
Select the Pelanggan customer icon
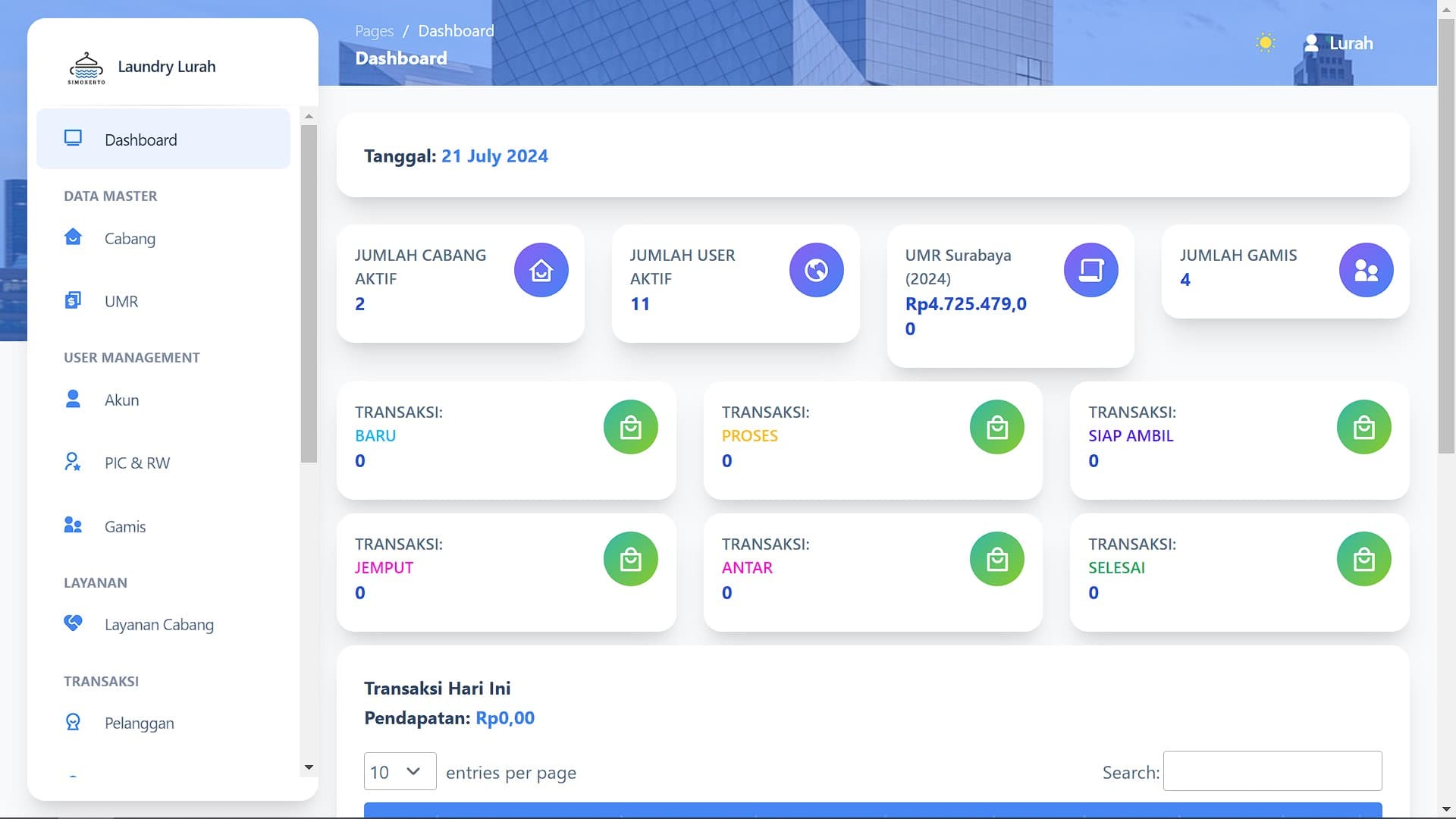click(73, 721)
